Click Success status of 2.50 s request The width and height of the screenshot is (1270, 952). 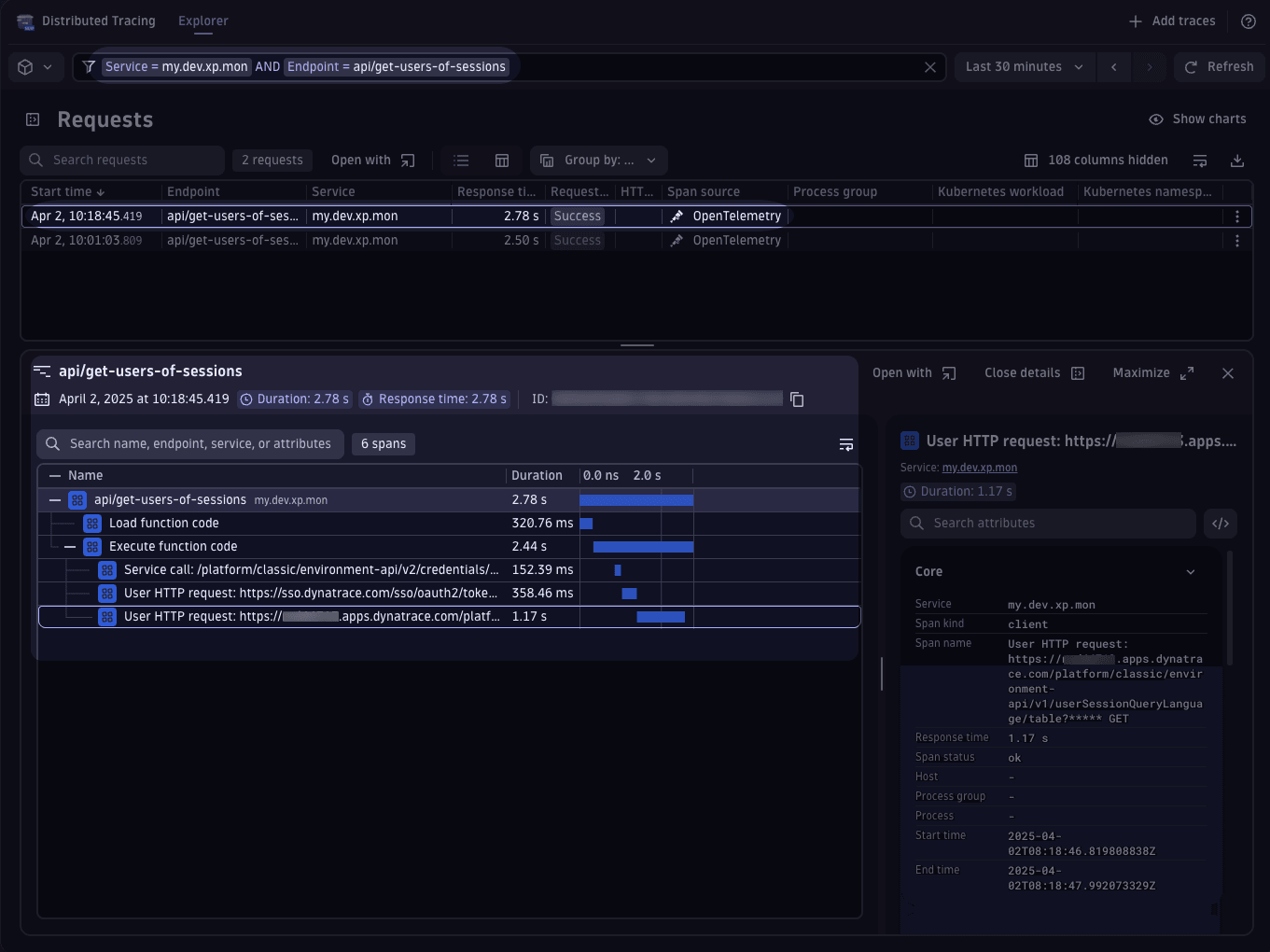[x=578, y=241]
